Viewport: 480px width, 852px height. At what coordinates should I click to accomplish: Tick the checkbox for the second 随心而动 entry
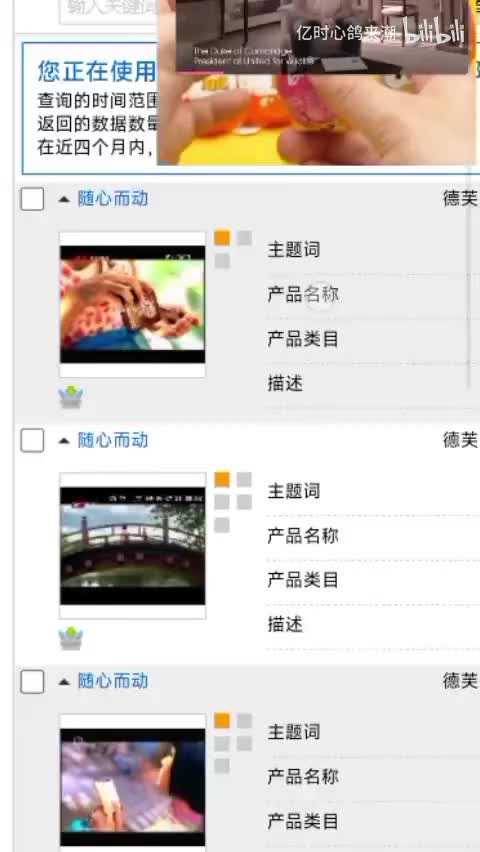[32, 440]
